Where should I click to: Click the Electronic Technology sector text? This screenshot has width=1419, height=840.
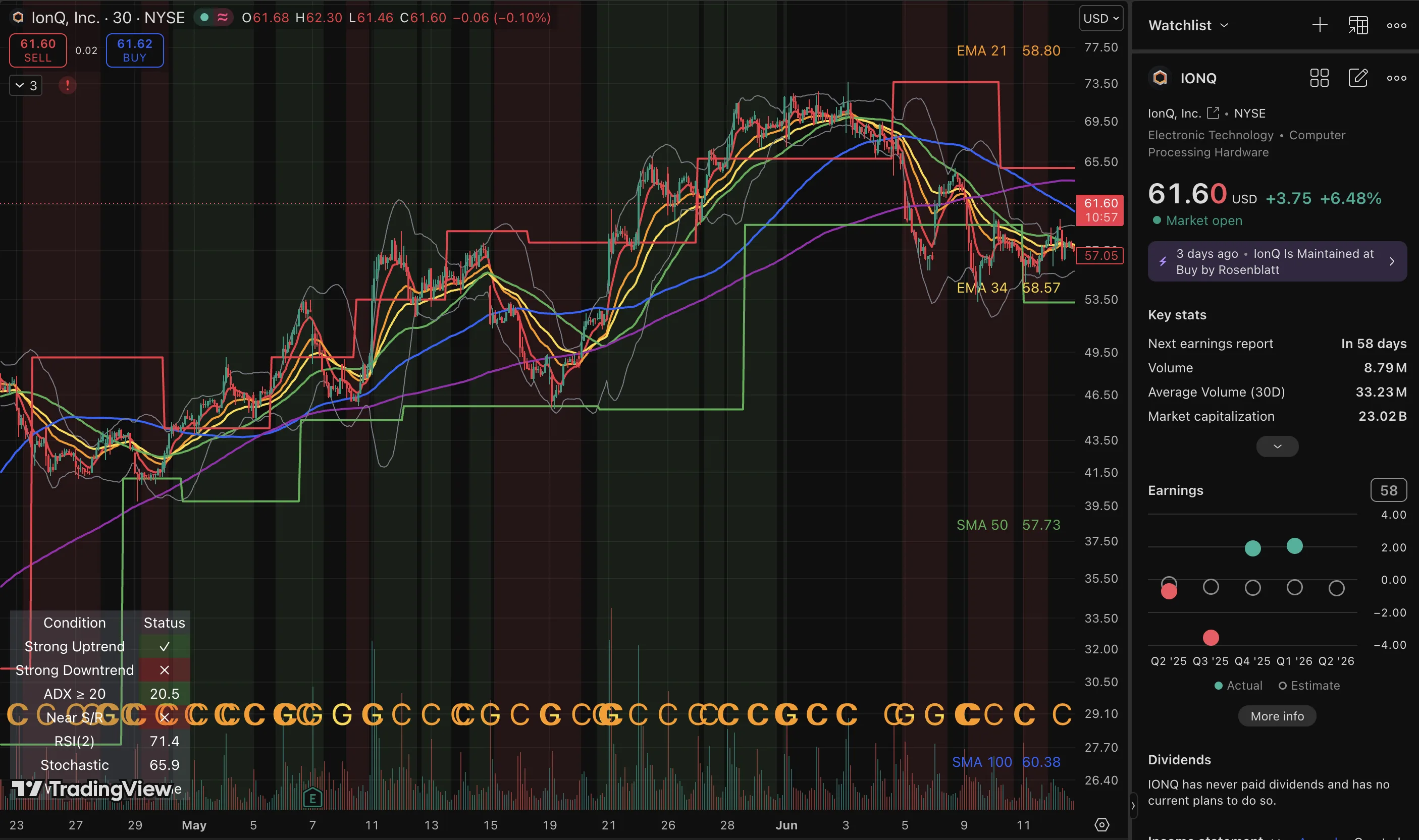click(x=1210, y=135)
